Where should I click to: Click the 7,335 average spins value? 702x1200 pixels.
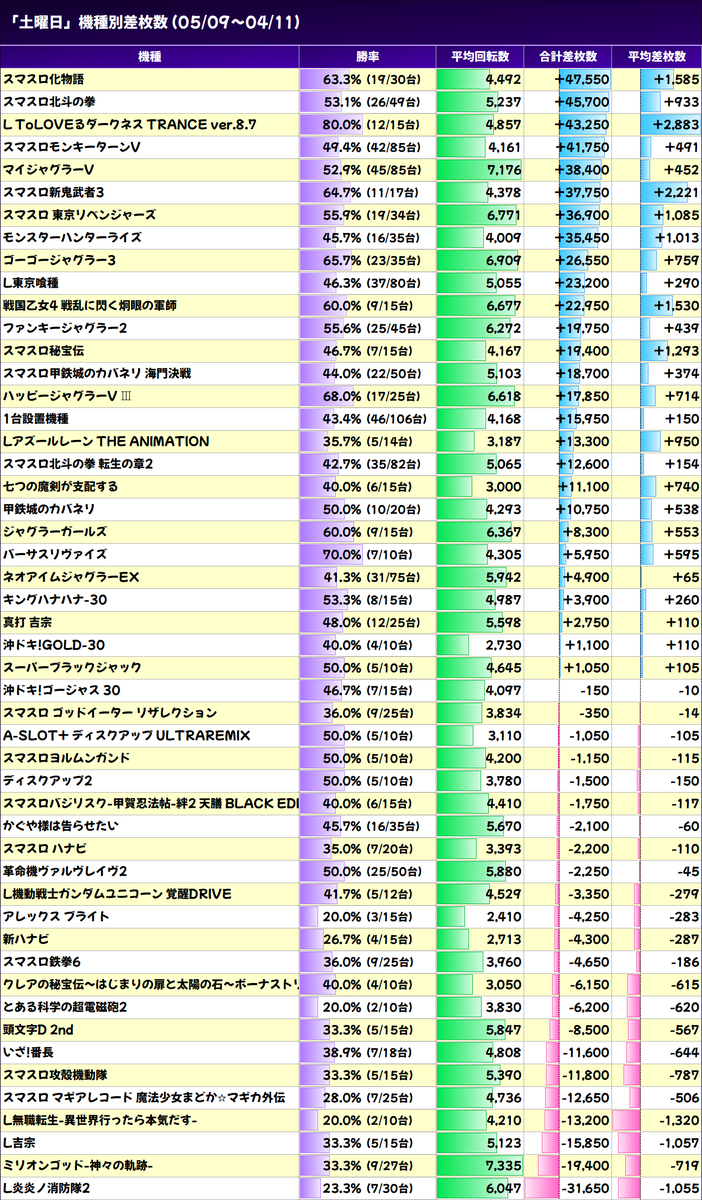click(503, 1165)
